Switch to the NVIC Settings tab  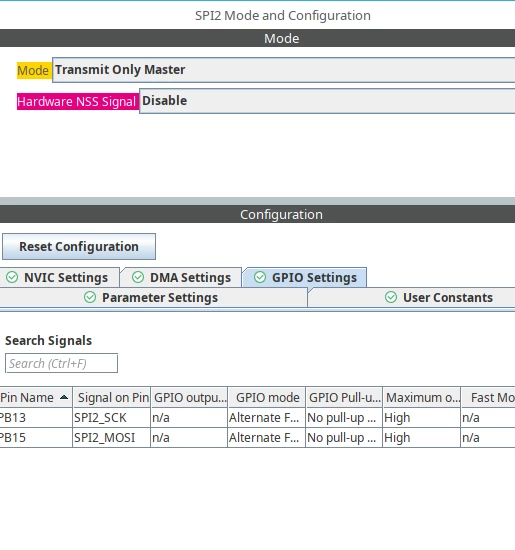tap(60, 277)
